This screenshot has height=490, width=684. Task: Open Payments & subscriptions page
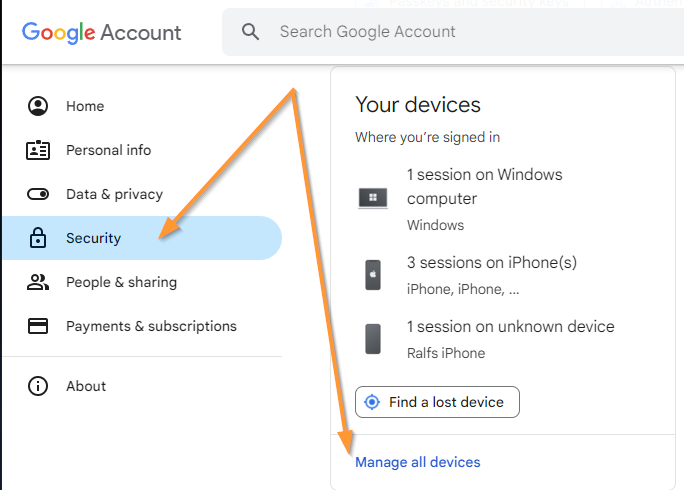pyautogui.click(x=151, y=326)
